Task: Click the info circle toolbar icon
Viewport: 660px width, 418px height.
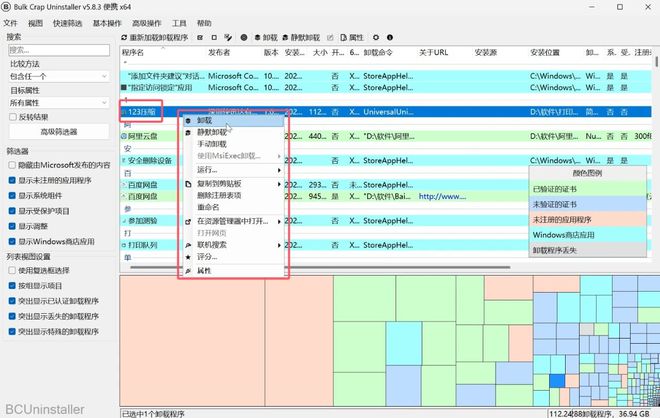Action: [x=390, y=37]
